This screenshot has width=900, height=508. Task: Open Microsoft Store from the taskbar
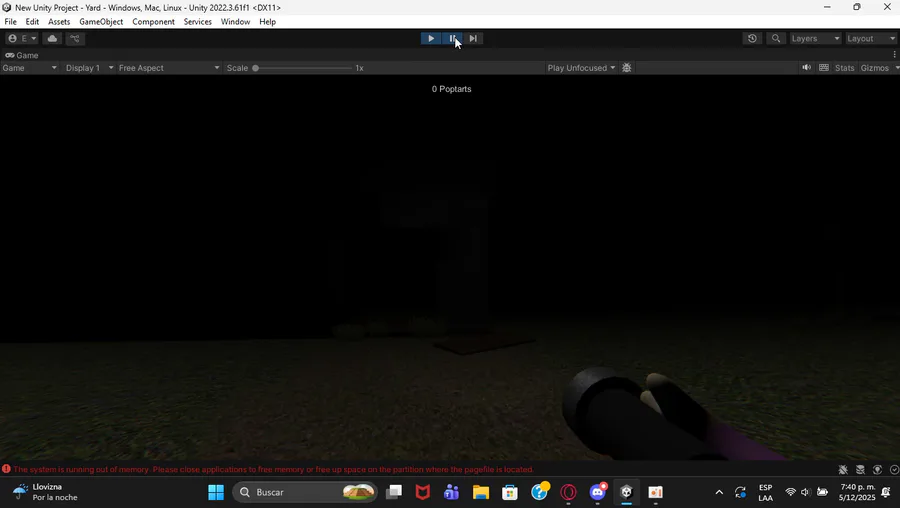tap(510, 492)
